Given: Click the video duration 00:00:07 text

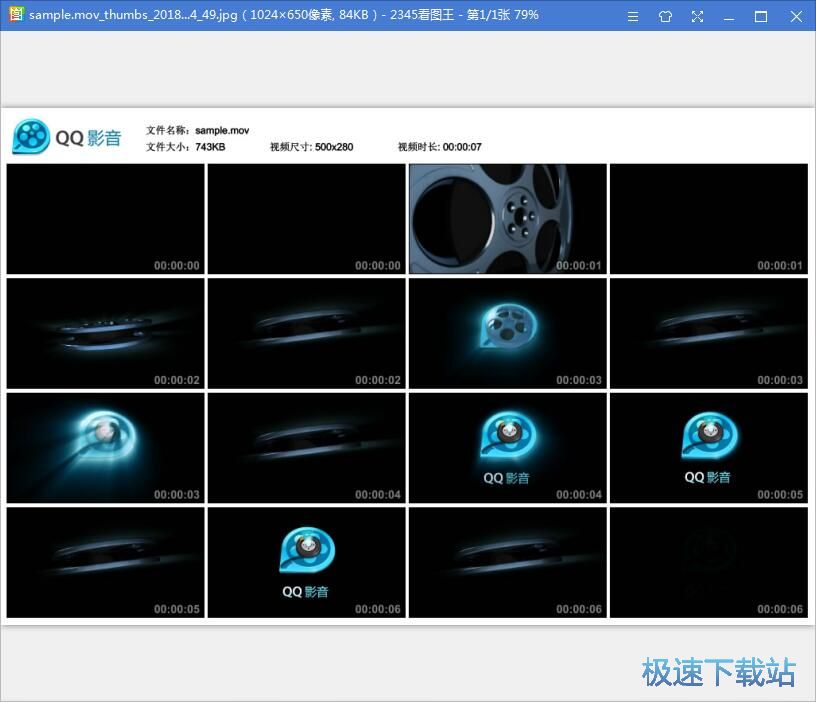Looking at the screenshot, I should [462, 147].
